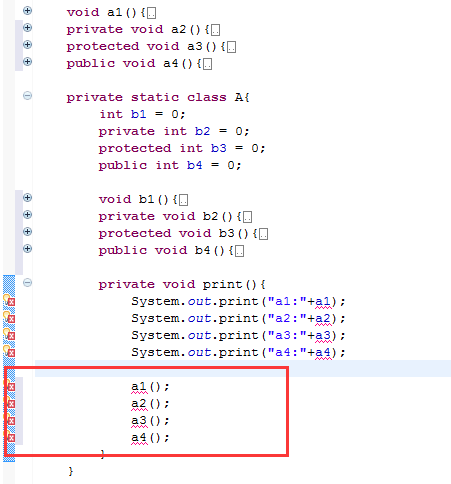Viewport: 451px width, 484px height.
Task: Collapse the private void print() method
Action: pyautogui.click(x=27, y=283)
